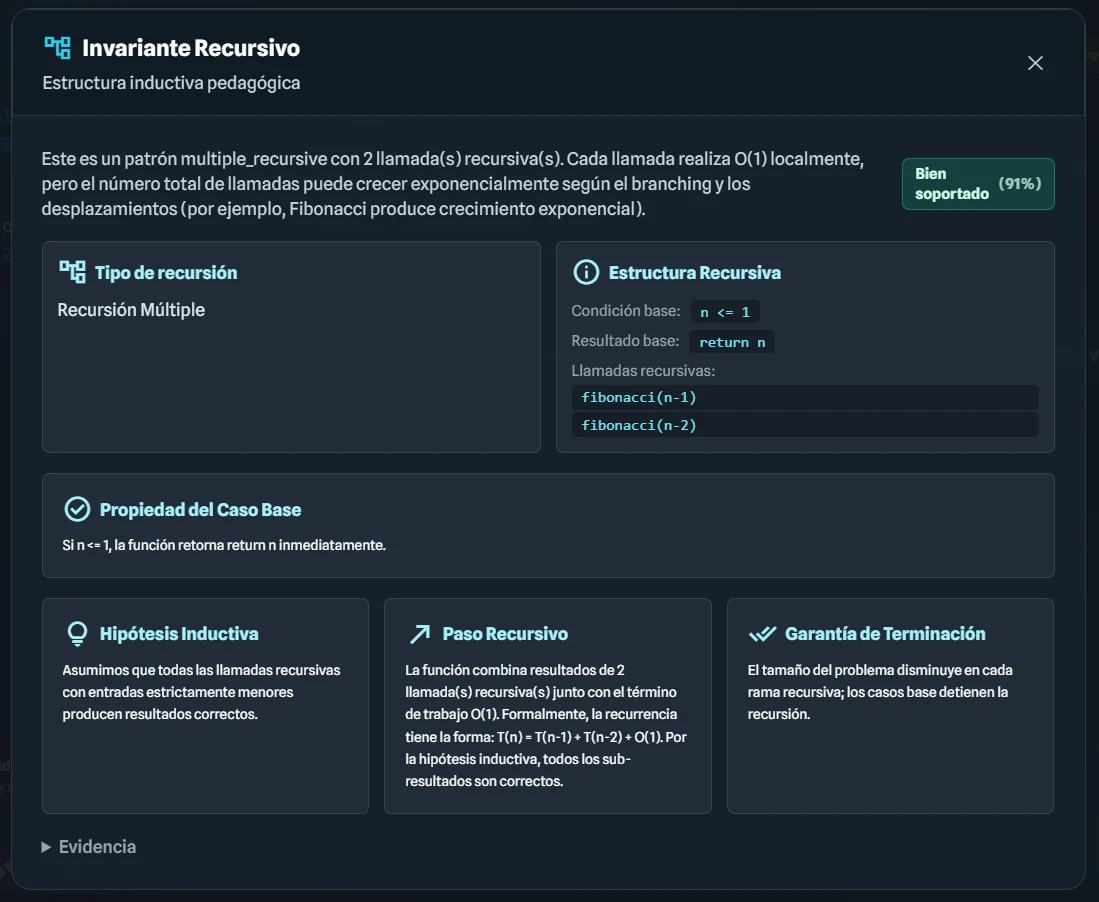The width and height of the screenshot is (1099, 902).
Task: Select the n <= 1 base condition code
Action: pyautogui.click(x=725, y=312)
